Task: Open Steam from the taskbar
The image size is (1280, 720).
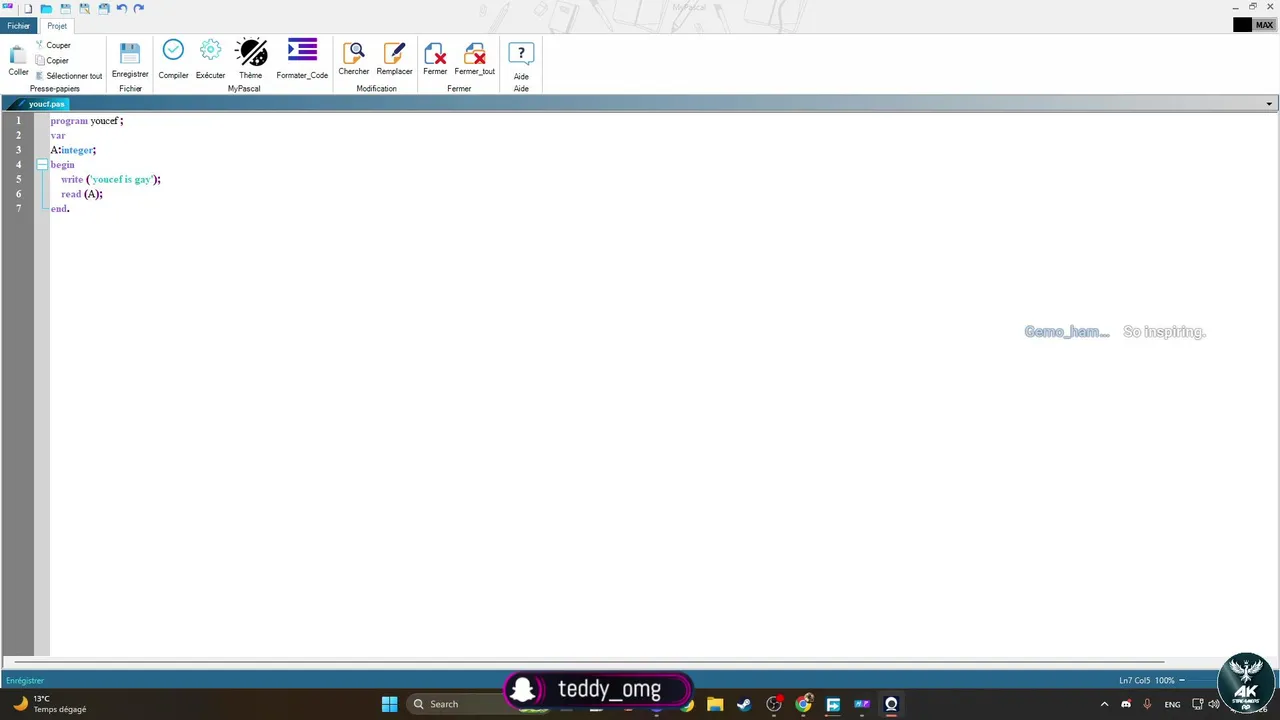Action: [744, 704]
